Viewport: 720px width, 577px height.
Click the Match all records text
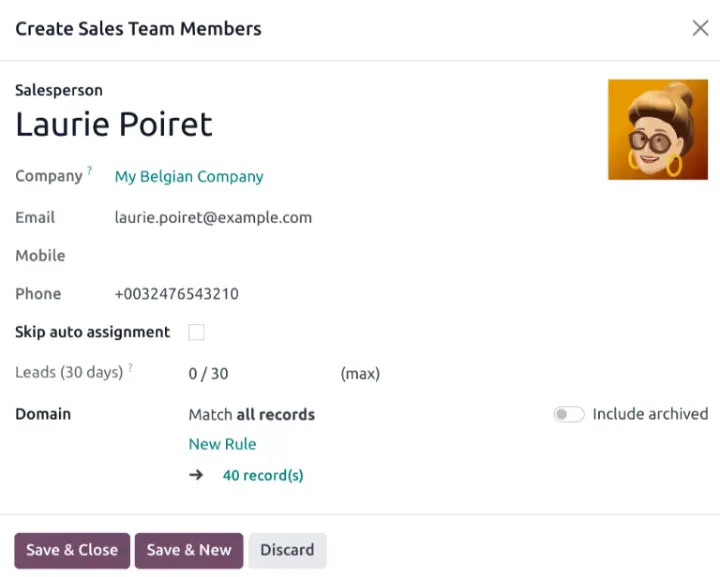(251, 414)
